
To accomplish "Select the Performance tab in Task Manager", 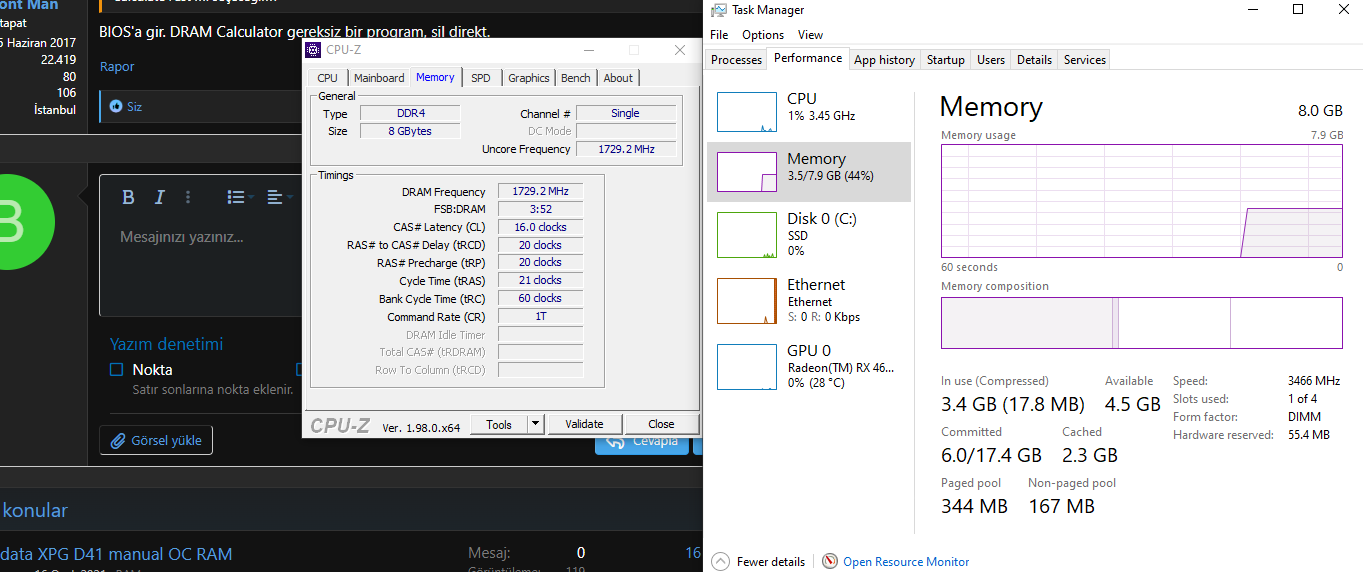I will point(808,58).
